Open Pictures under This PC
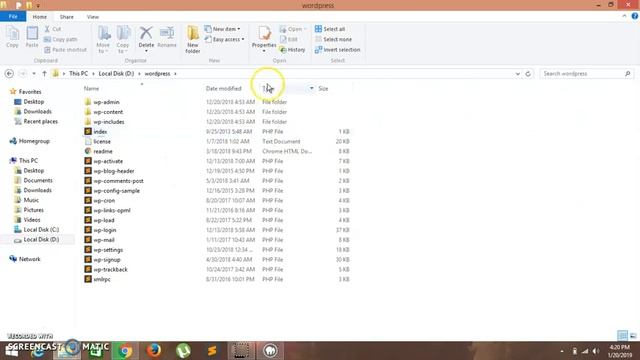 pyautogui.click(x=33, y=210)
